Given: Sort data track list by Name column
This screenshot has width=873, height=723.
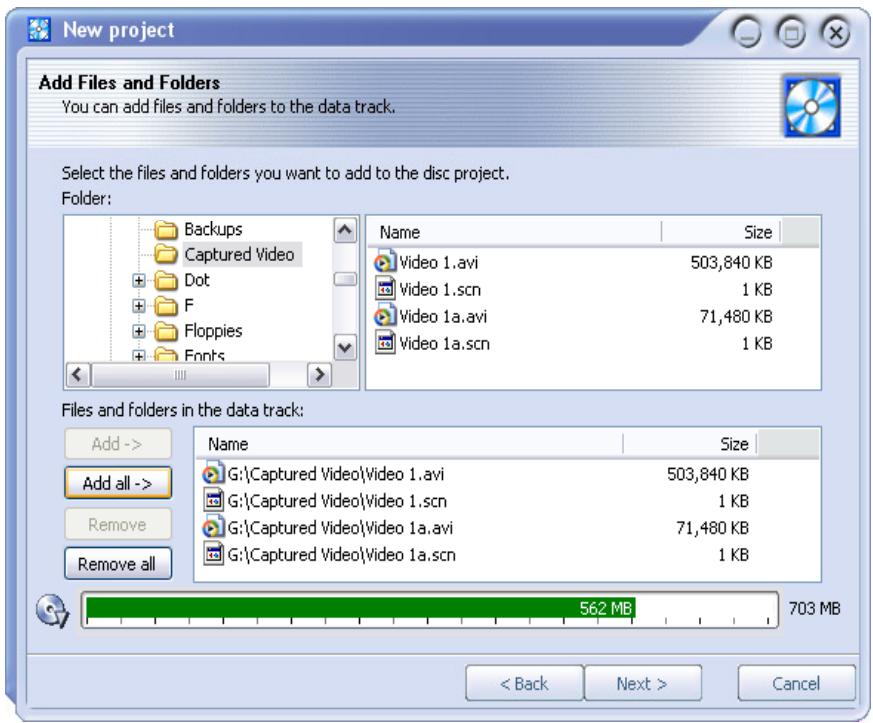Looking at the screenshot, I should click(409, 444).
